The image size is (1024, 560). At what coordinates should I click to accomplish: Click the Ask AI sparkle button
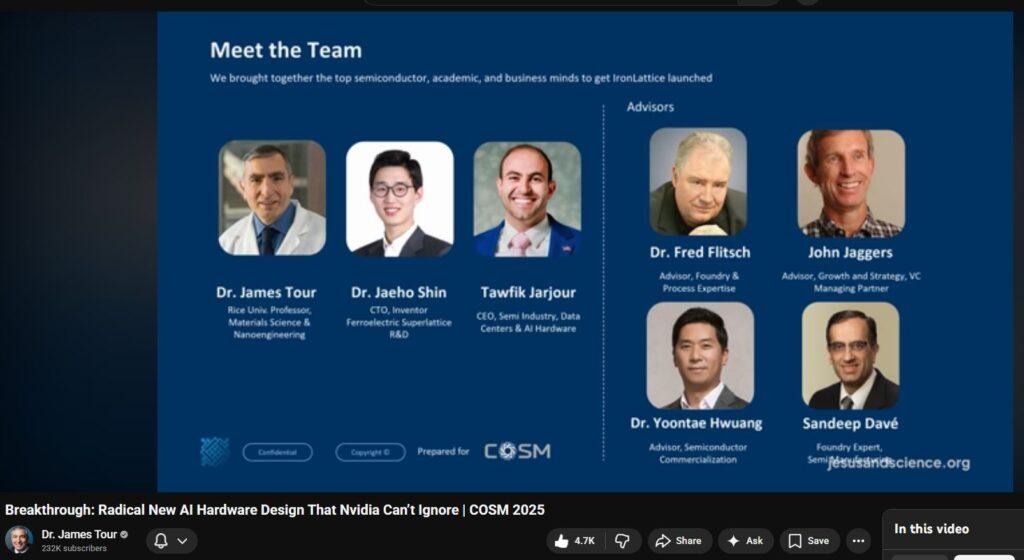(745, 541)
